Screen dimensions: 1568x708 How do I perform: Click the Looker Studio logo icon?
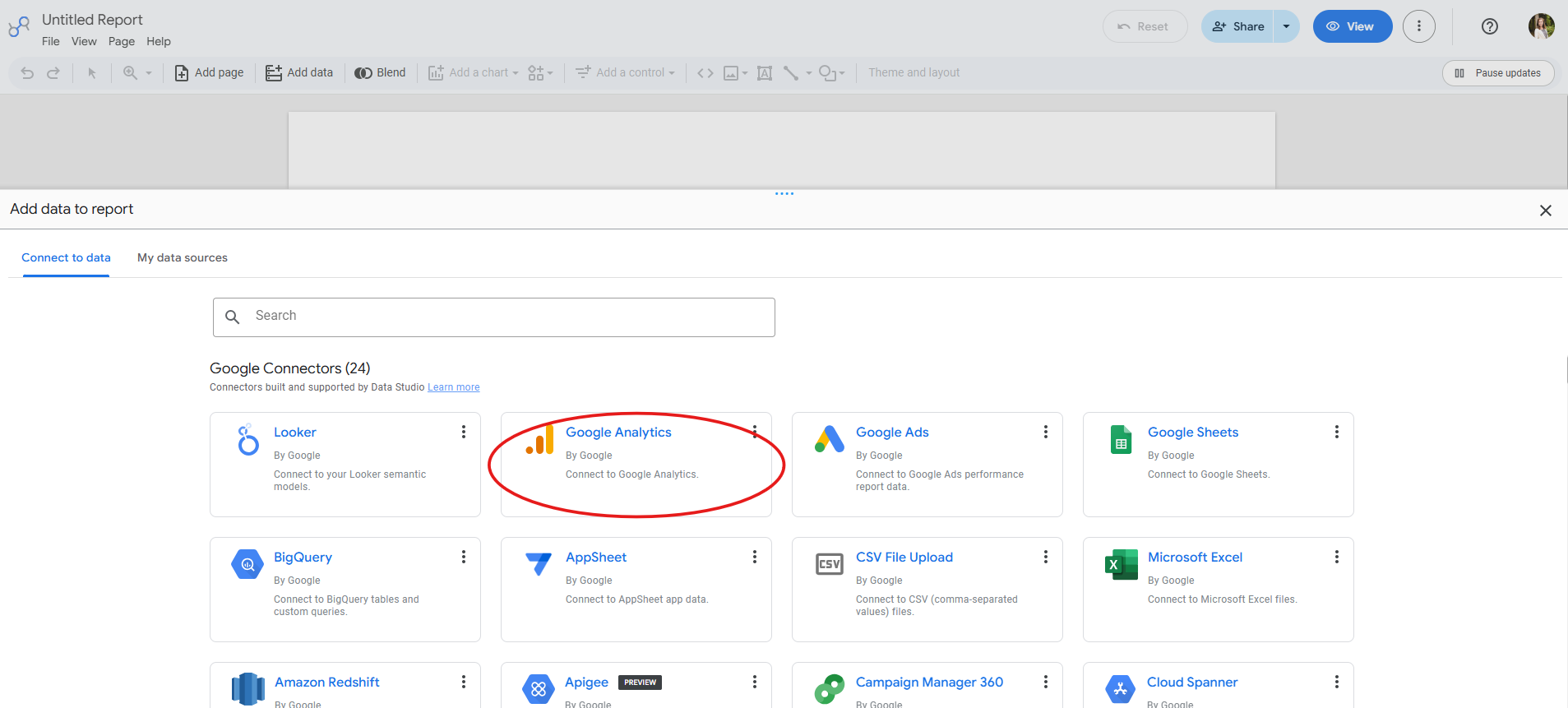pyautogui.click(x=19, y=27)
